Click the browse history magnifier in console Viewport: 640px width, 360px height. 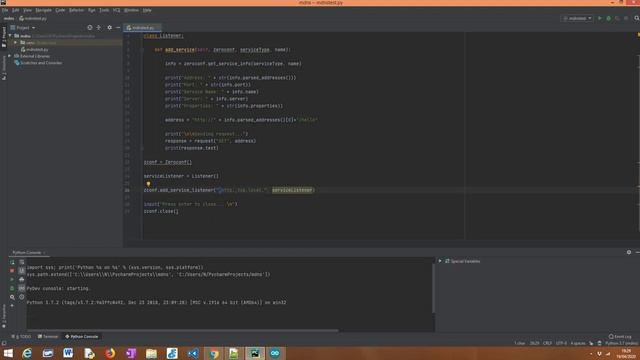tap(12, 297)
